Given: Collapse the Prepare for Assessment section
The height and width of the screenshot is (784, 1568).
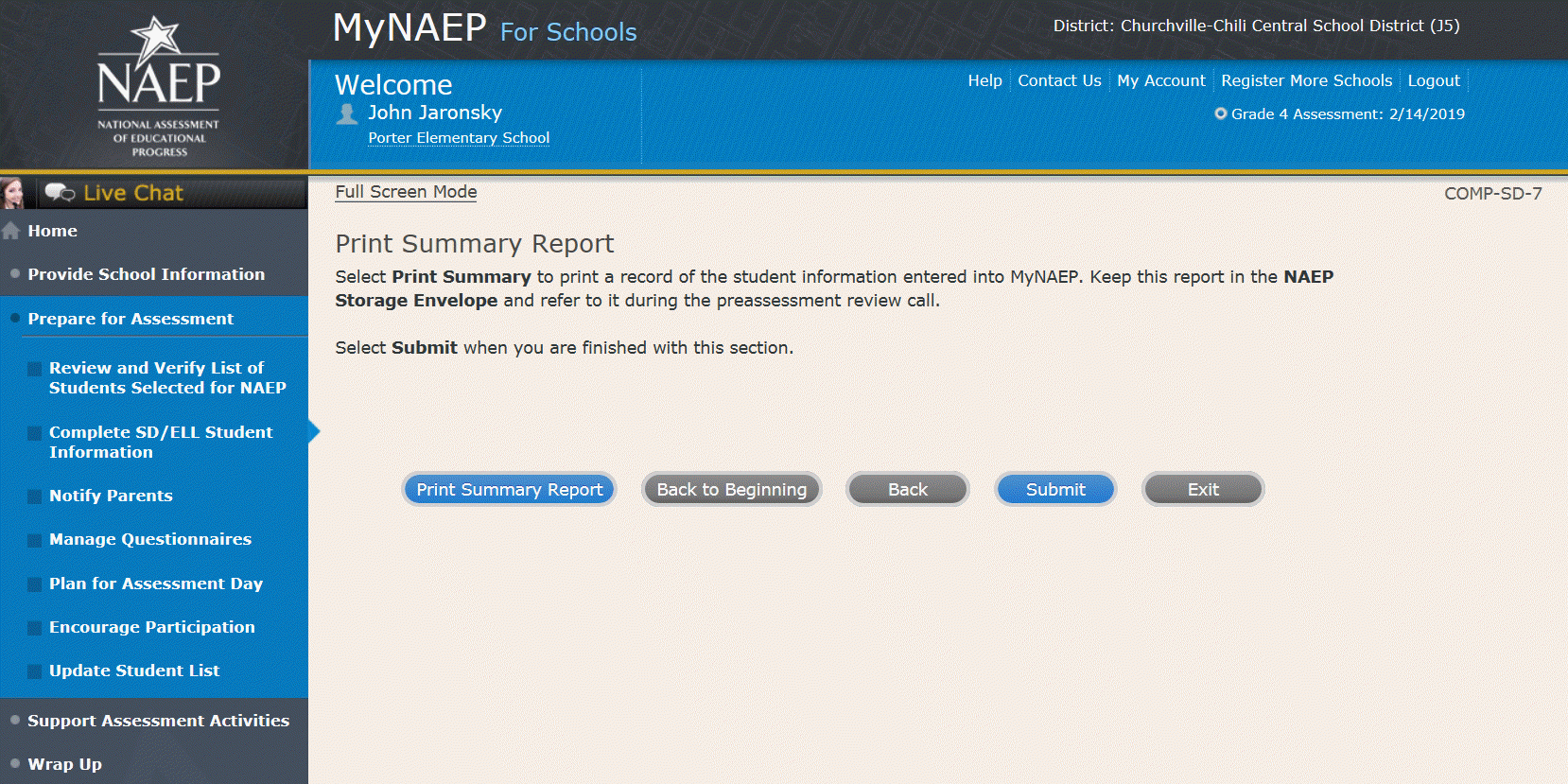Looking at the screenshot, I should [x=131, y=319].
